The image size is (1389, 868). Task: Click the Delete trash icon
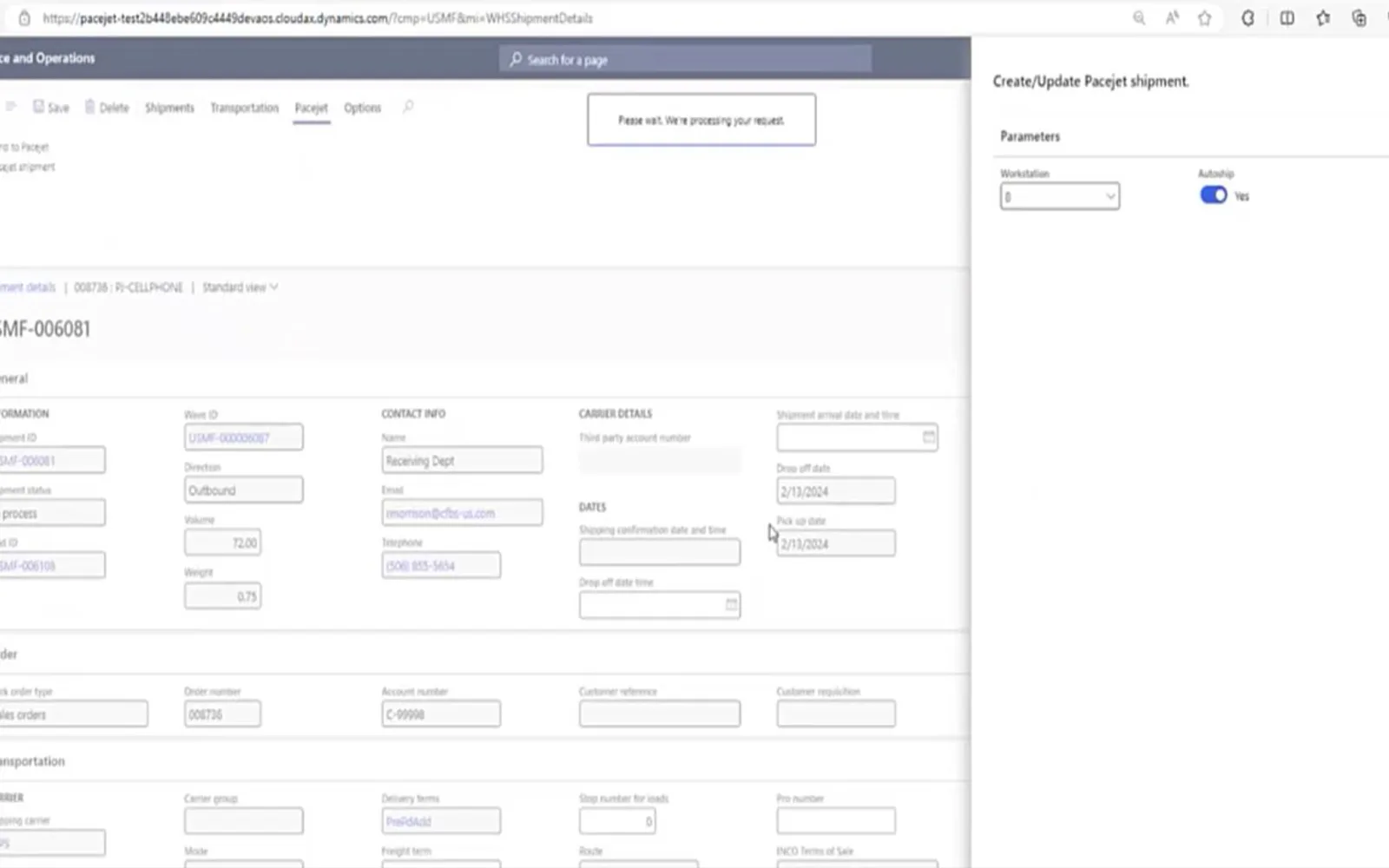click(89, 107)
